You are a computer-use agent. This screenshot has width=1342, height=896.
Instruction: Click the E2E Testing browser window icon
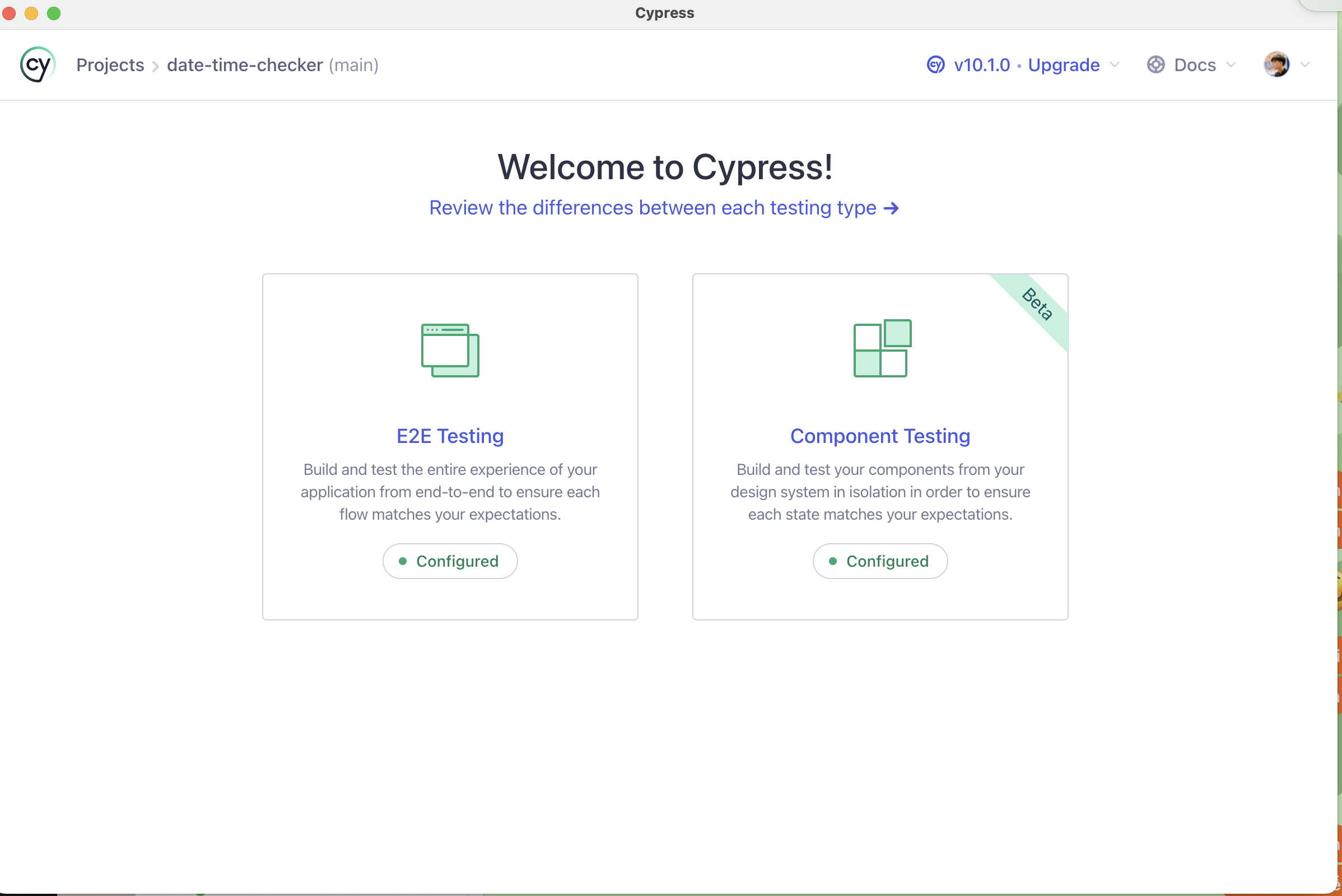(x=450, y=349)
